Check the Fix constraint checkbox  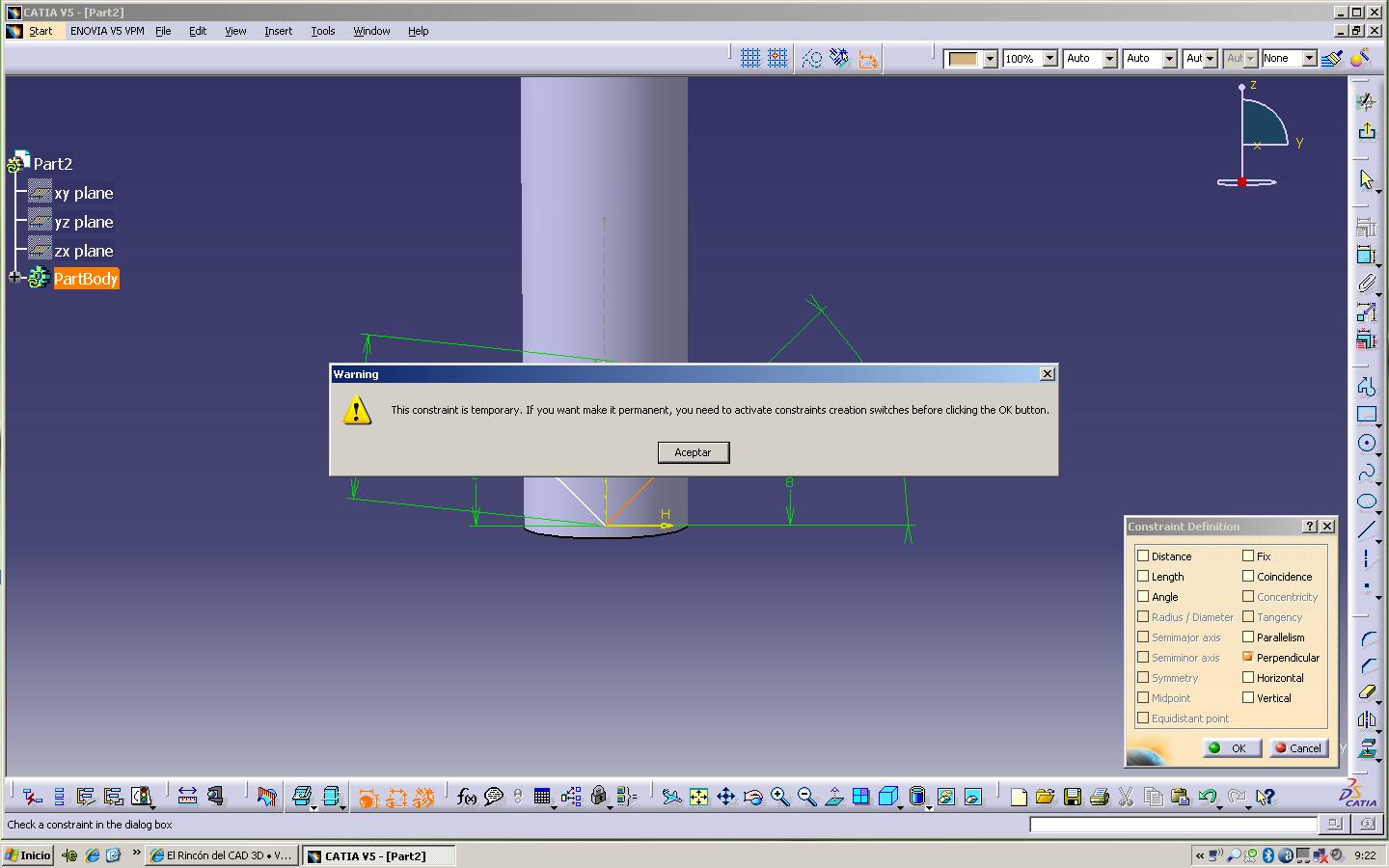[x=1248, y=556]
